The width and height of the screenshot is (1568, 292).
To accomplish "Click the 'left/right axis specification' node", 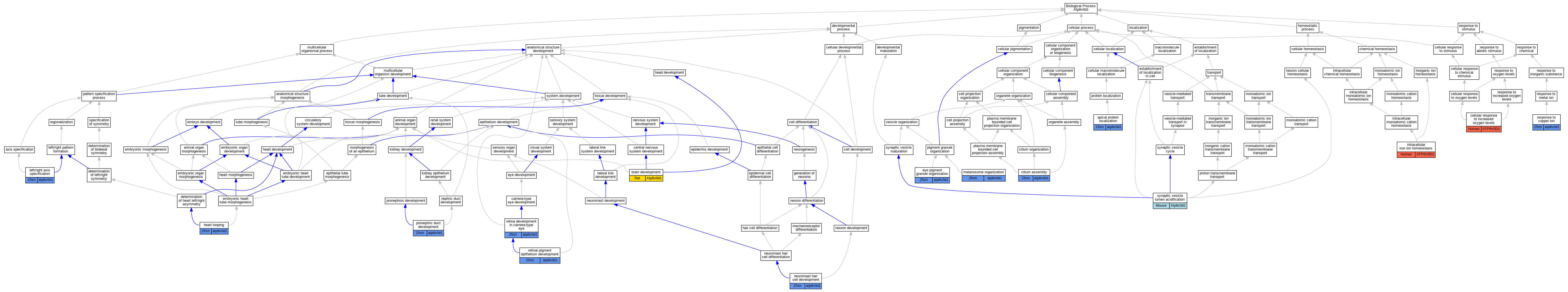I will click(40, 172).
